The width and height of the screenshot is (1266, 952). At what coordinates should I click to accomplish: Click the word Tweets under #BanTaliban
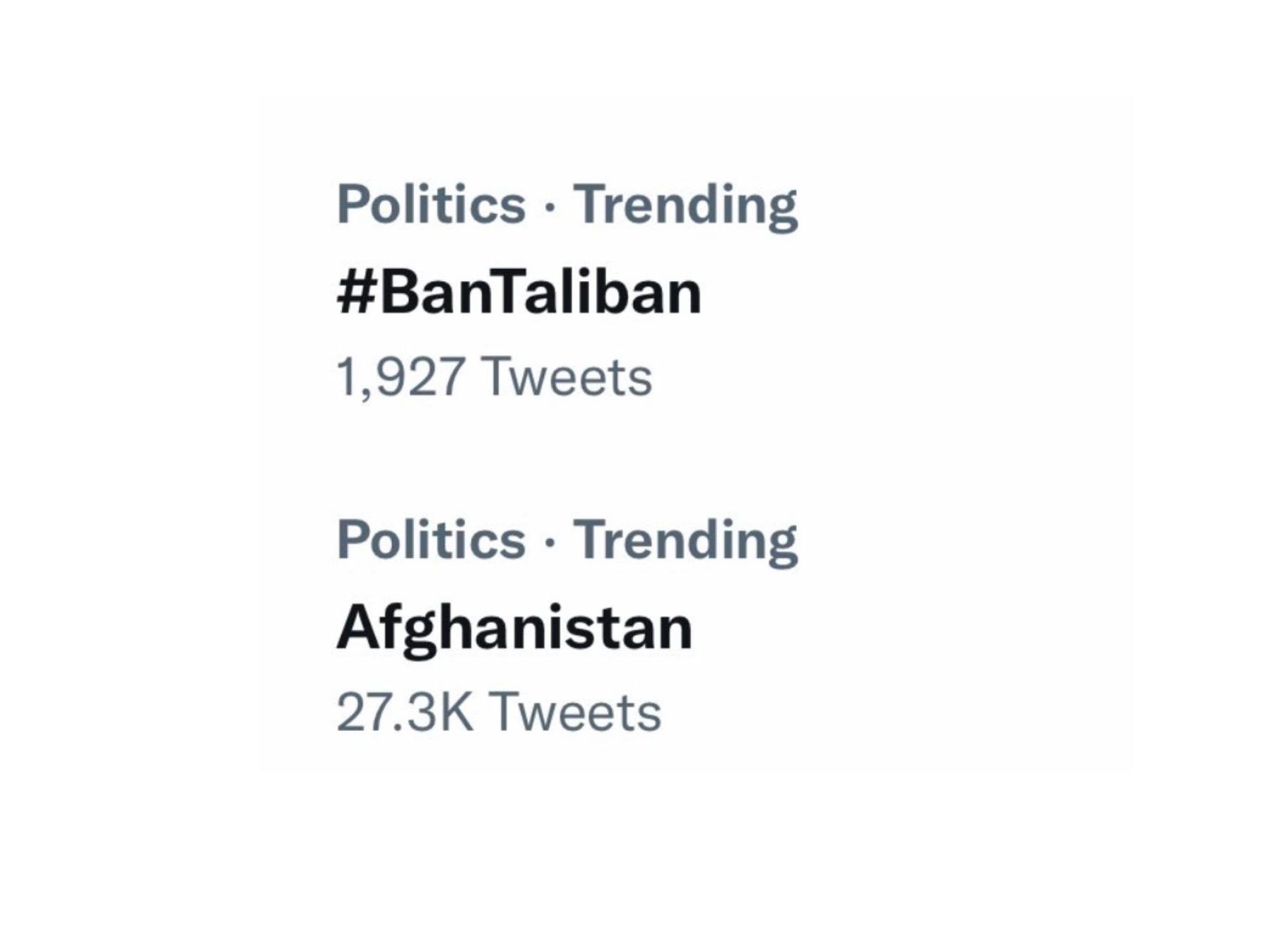pos(569,378)
